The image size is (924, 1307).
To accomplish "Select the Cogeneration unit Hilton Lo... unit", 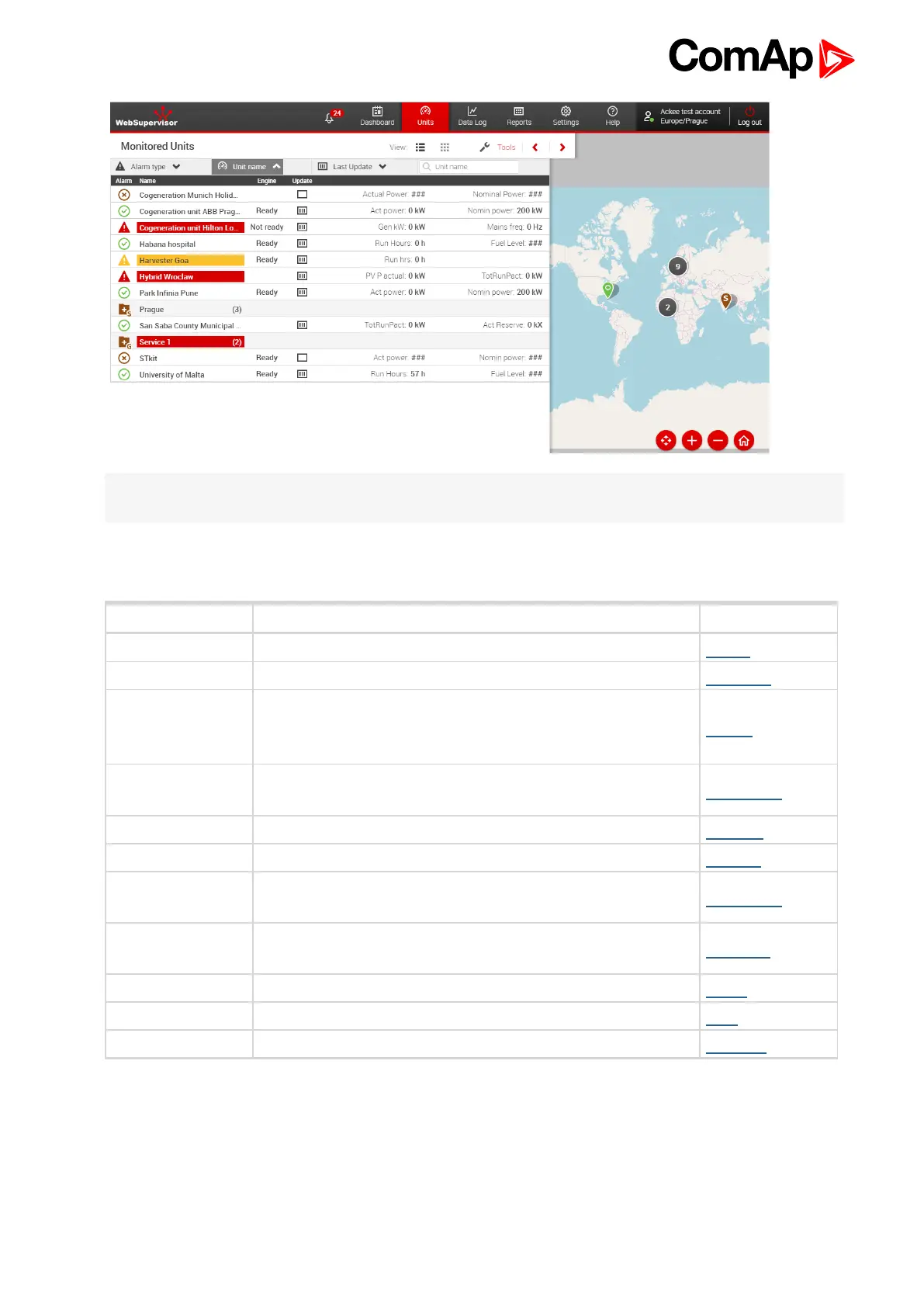I will pyautogui.click(x=190, y=228).
